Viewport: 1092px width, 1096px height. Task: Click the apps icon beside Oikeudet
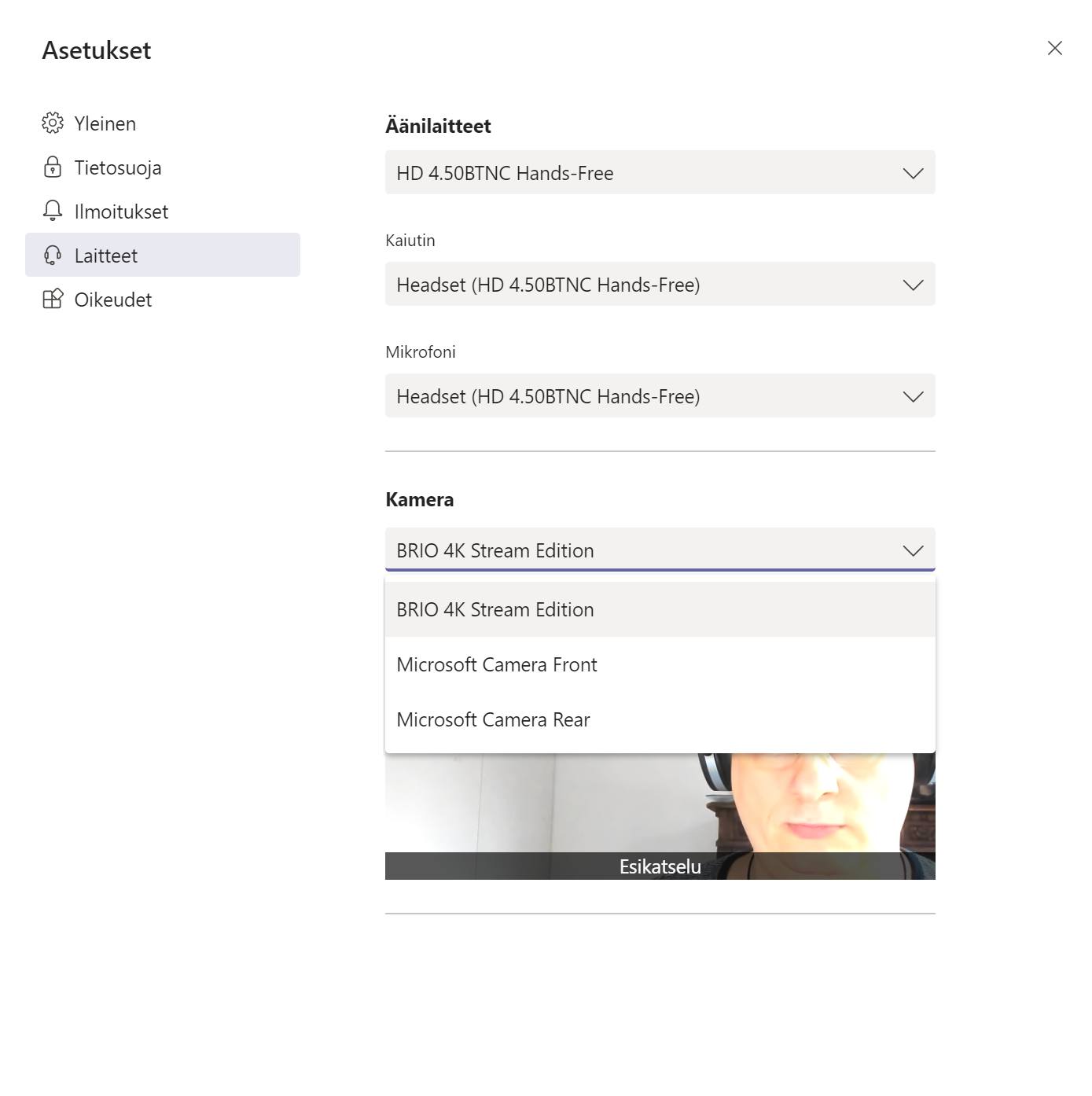[53, 300]
